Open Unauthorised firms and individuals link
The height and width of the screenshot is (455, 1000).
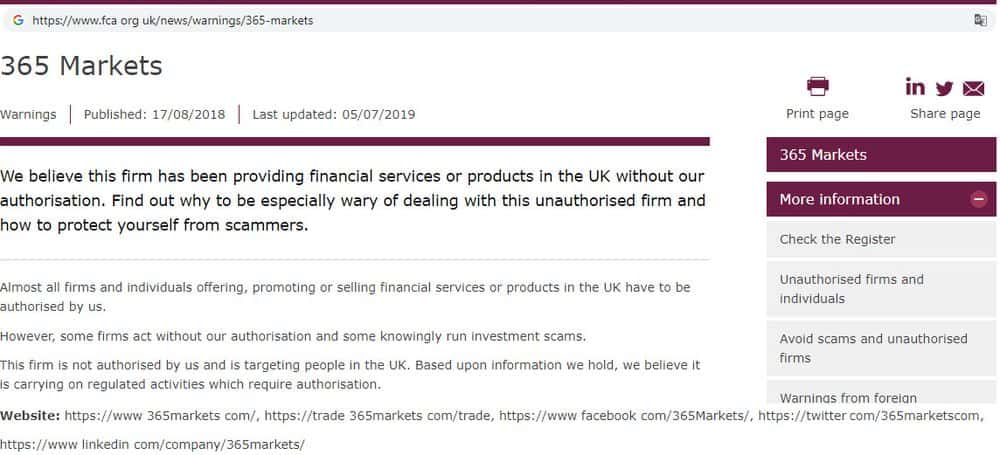coord(851,289)
